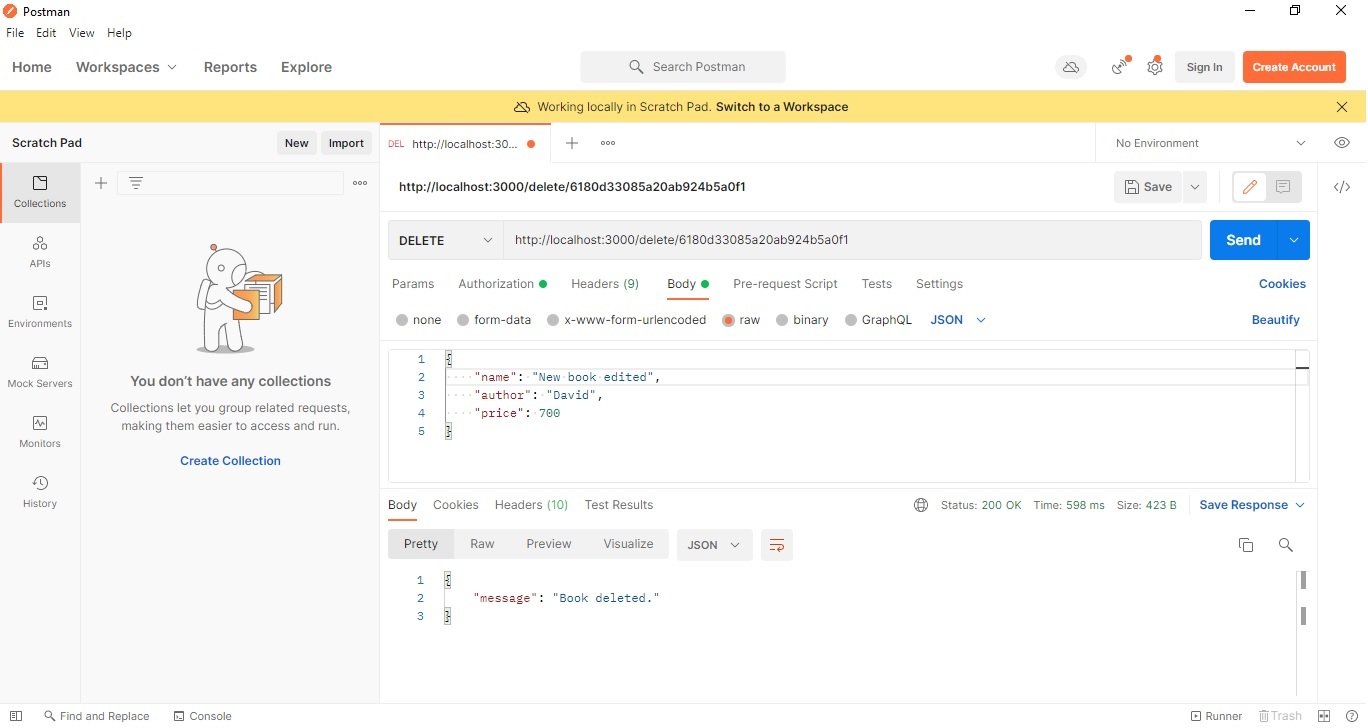
Task: Click the network globe icon in response
Action: click(921, 505)
